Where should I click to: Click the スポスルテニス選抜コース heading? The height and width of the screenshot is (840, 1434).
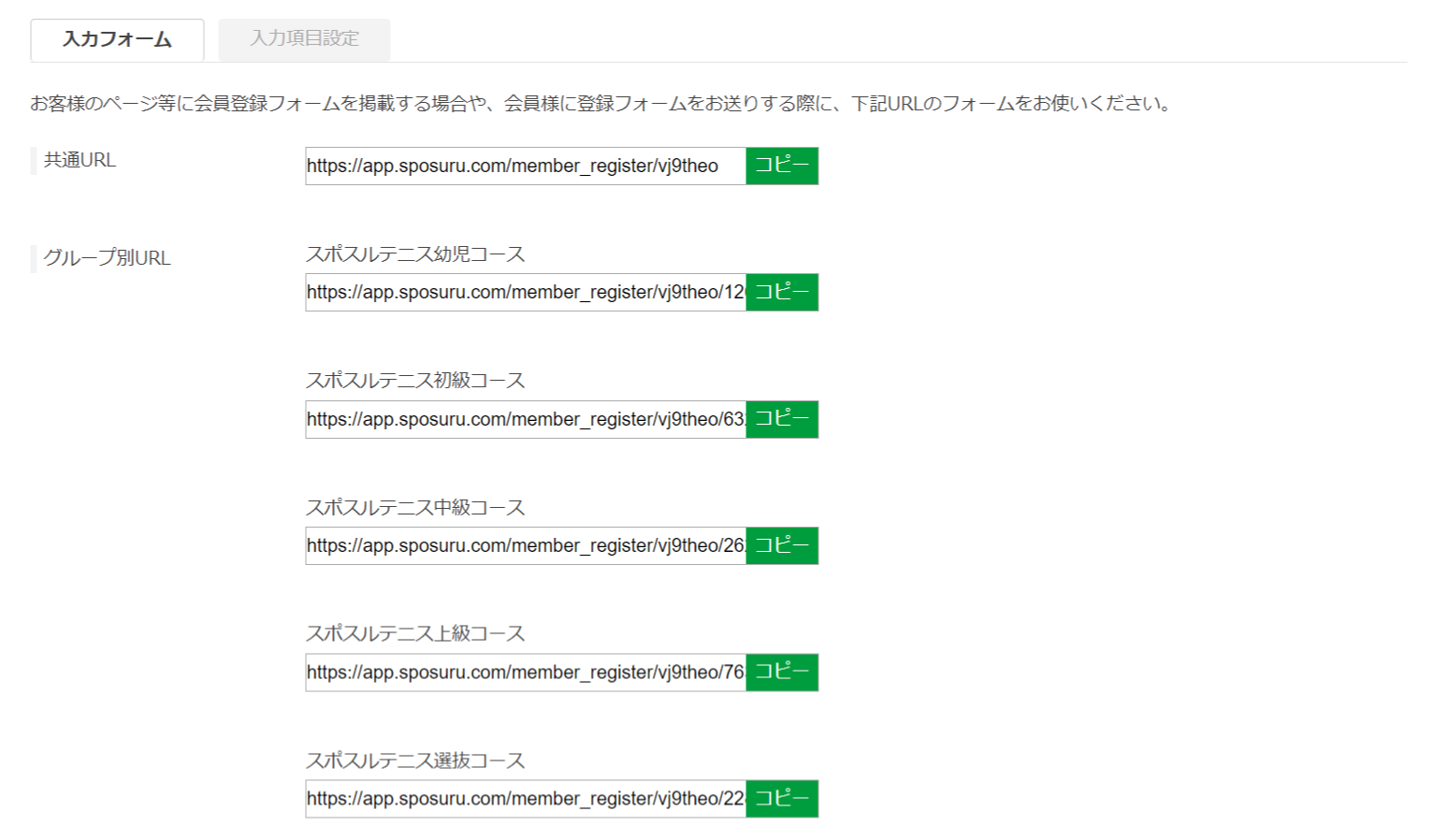click(415, 760)
